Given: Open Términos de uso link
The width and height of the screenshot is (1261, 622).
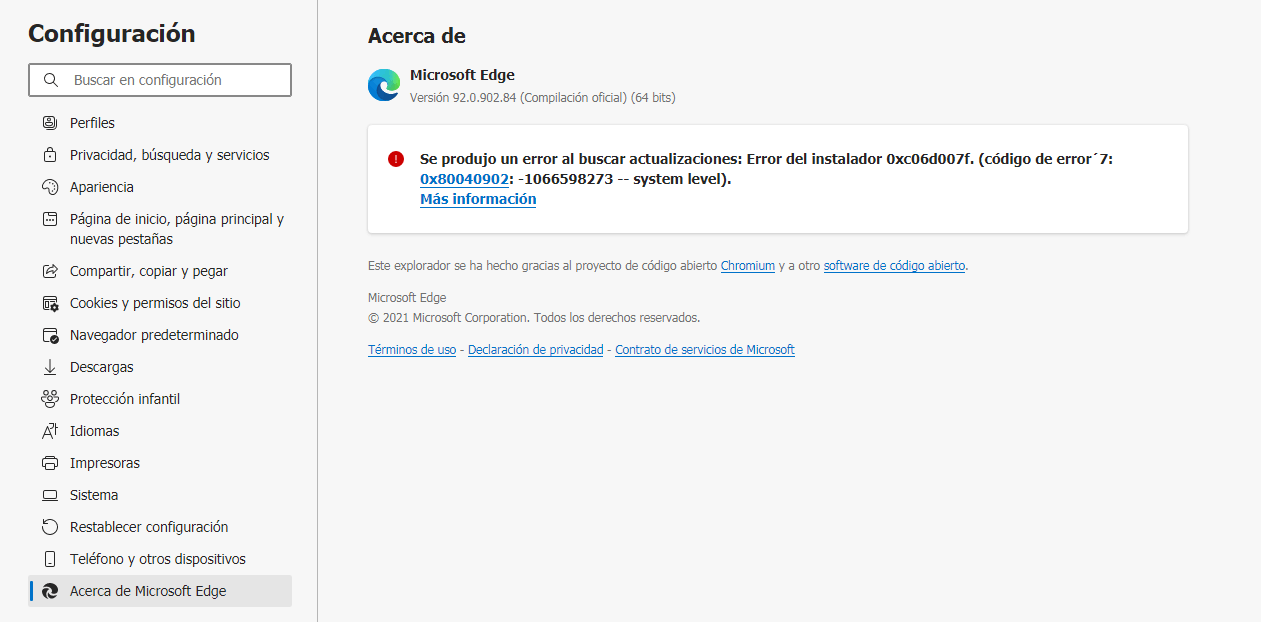Looking at the screenshot, I should (x=412, y=350).
